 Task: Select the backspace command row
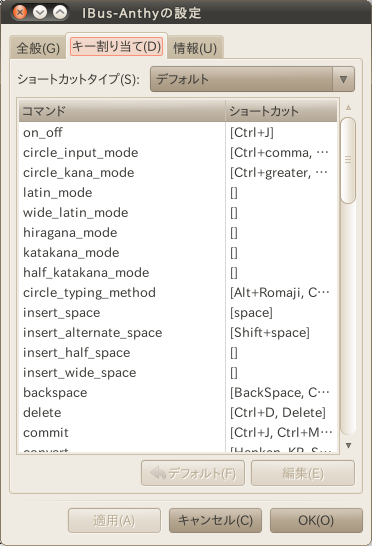click(x=178, y=393)
